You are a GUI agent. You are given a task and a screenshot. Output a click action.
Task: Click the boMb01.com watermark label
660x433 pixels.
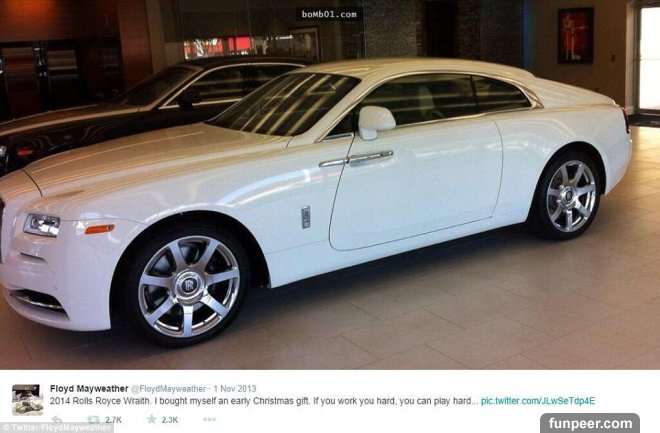coord(329,14)
